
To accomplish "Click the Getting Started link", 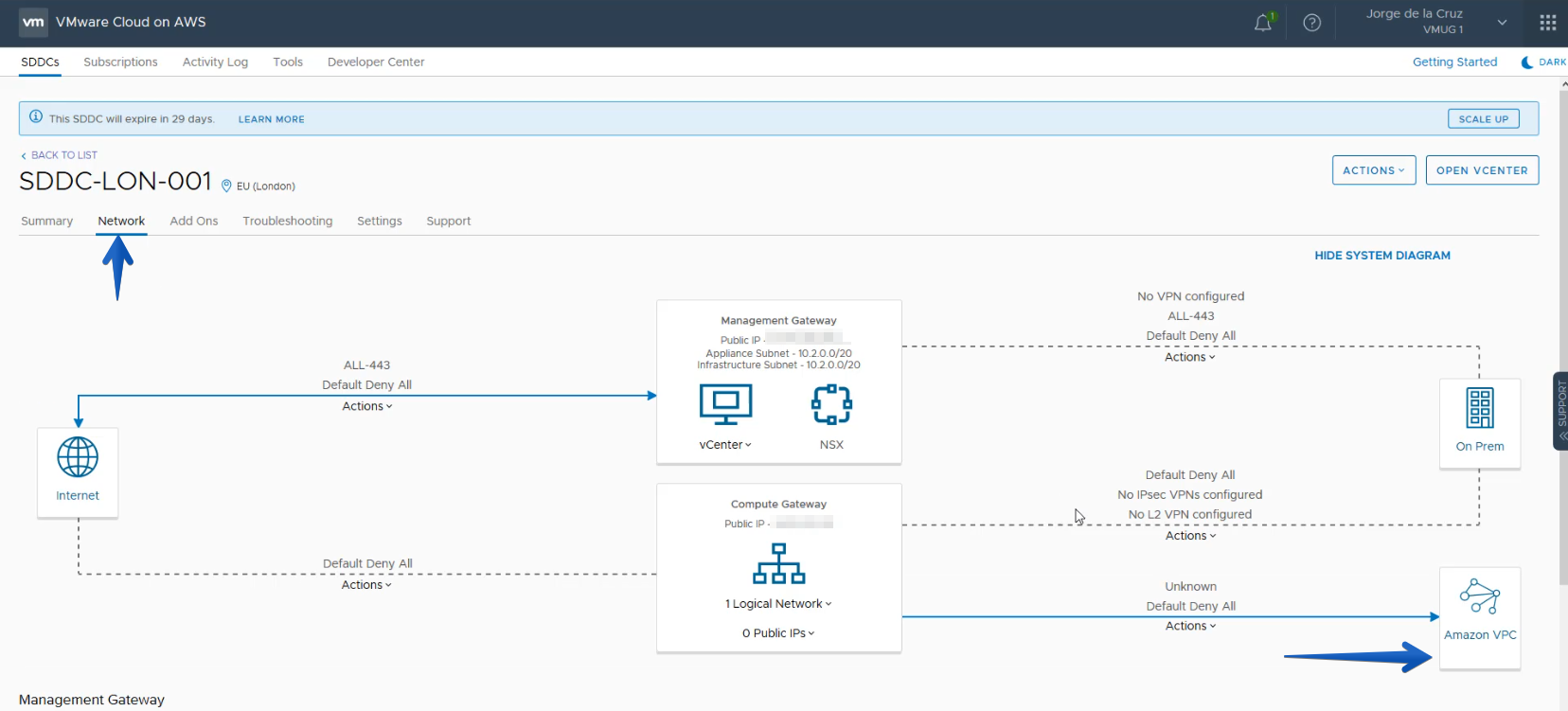I will (x=1455, y=62).
